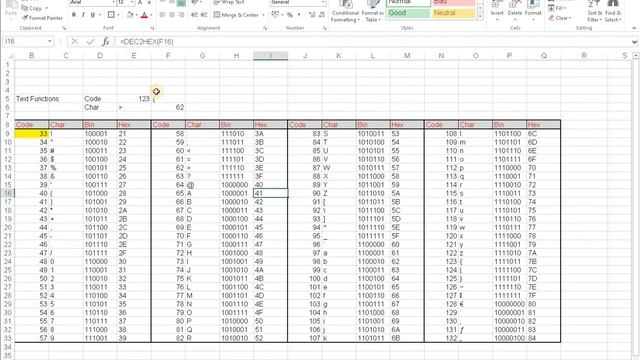Select column I header
This screenshot has height=360, width=640.
pos(270,56)
